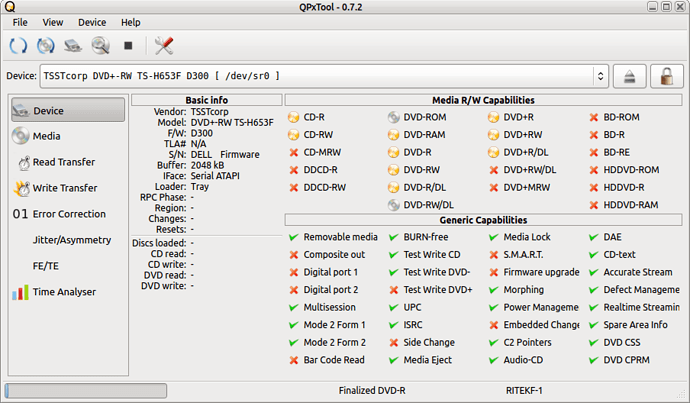Click the refresh device list toolbar icon
The width and height of the screenshot is (690, 403).
point(18,45)
